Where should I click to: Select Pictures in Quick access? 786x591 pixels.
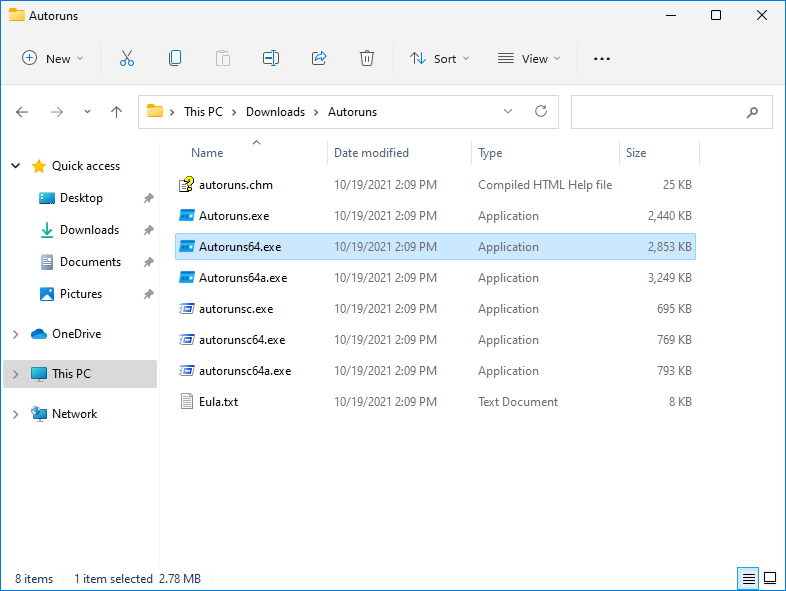coord(81,294)
